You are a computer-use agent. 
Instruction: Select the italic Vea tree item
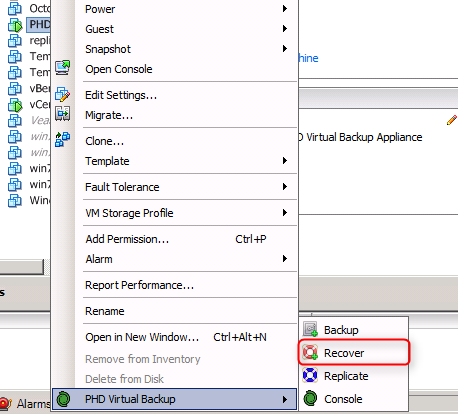(40, 120)
